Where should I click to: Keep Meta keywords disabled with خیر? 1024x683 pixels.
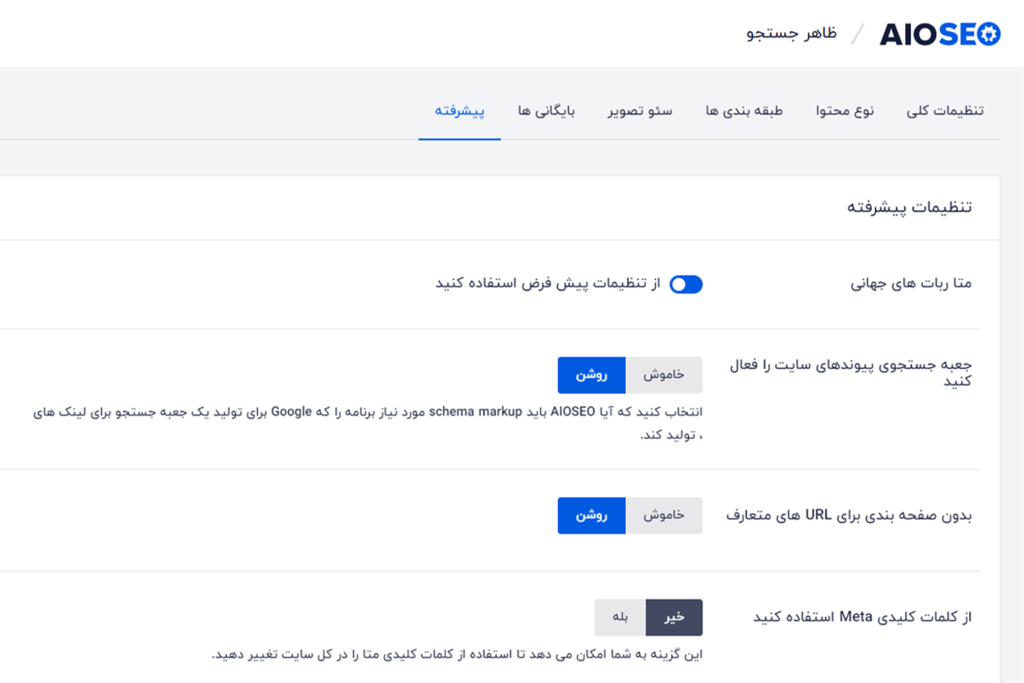tap(674, 617)
